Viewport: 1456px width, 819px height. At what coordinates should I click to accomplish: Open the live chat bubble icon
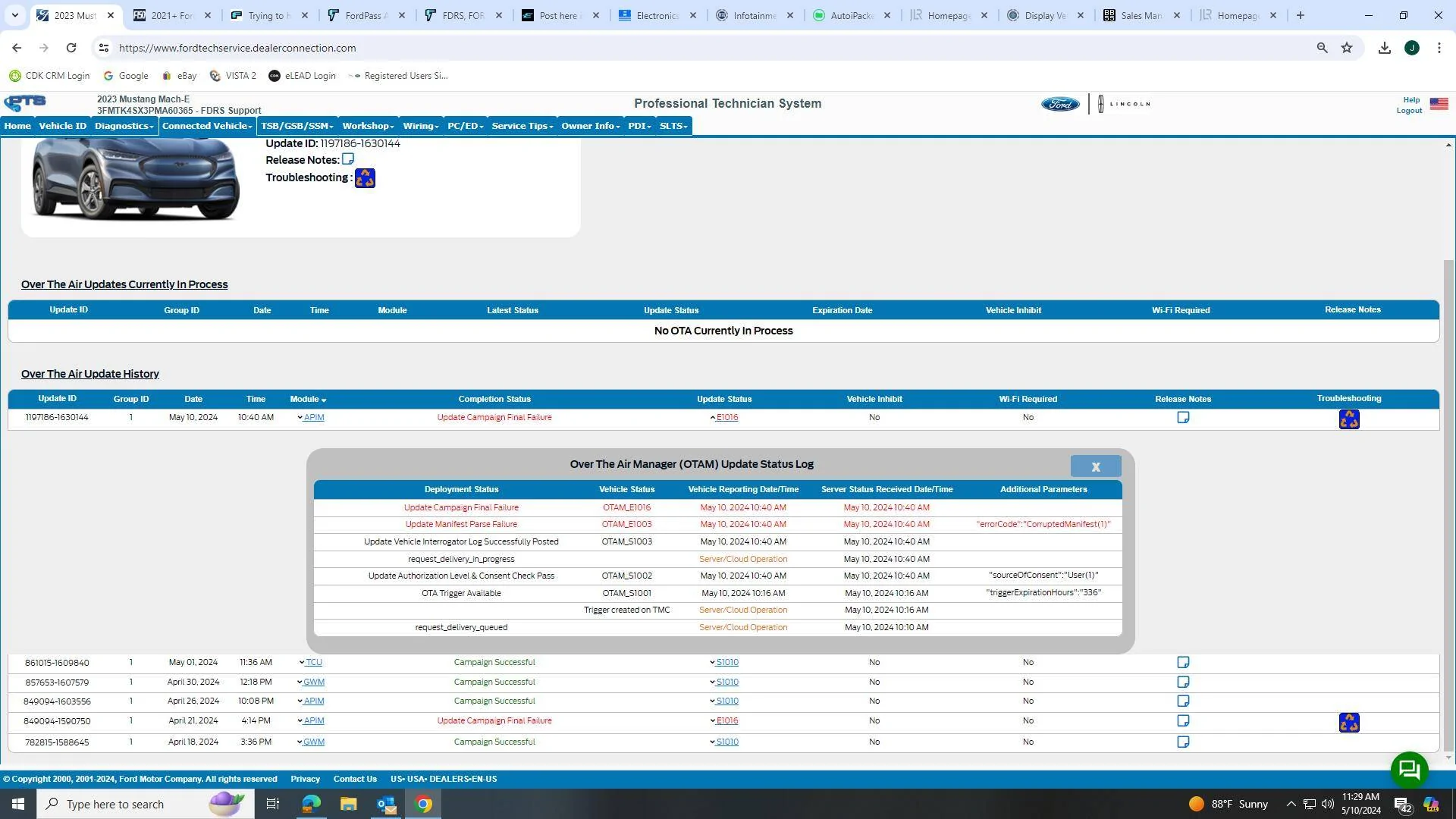[1410, 770]
